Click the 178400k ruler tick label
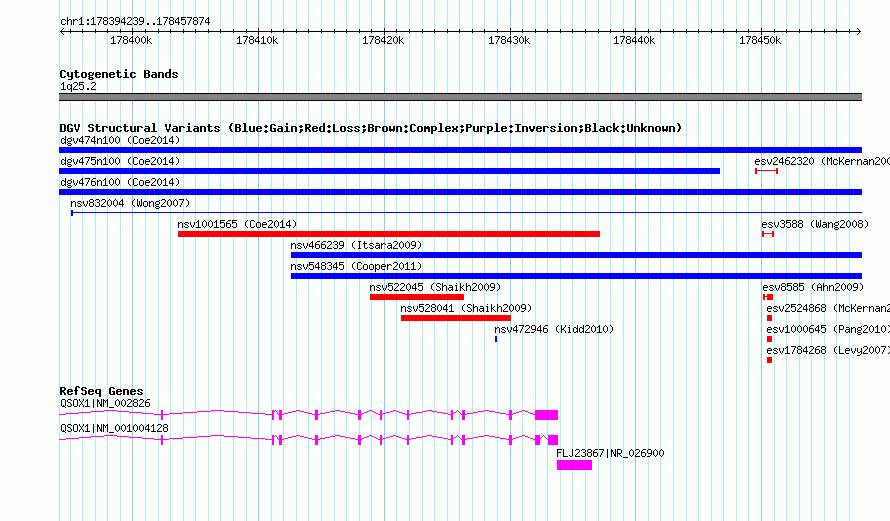The image size is (890, 521). [x=131, y=40]
